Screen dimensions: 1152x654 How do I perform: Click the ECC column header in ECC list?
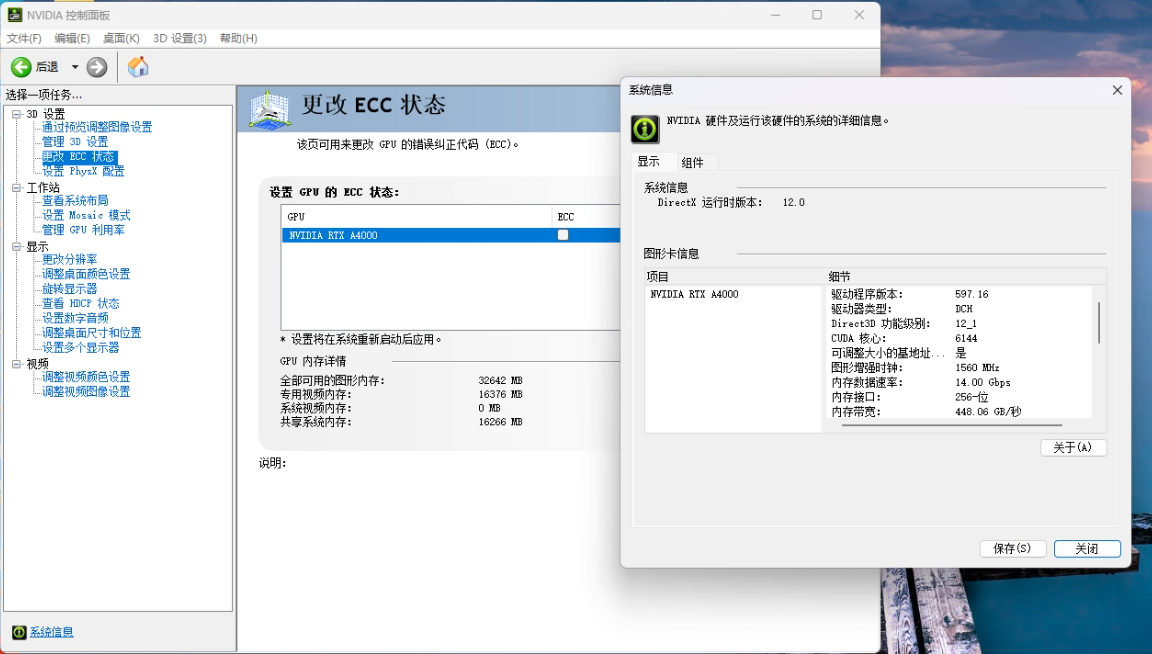tap(586, 217)
